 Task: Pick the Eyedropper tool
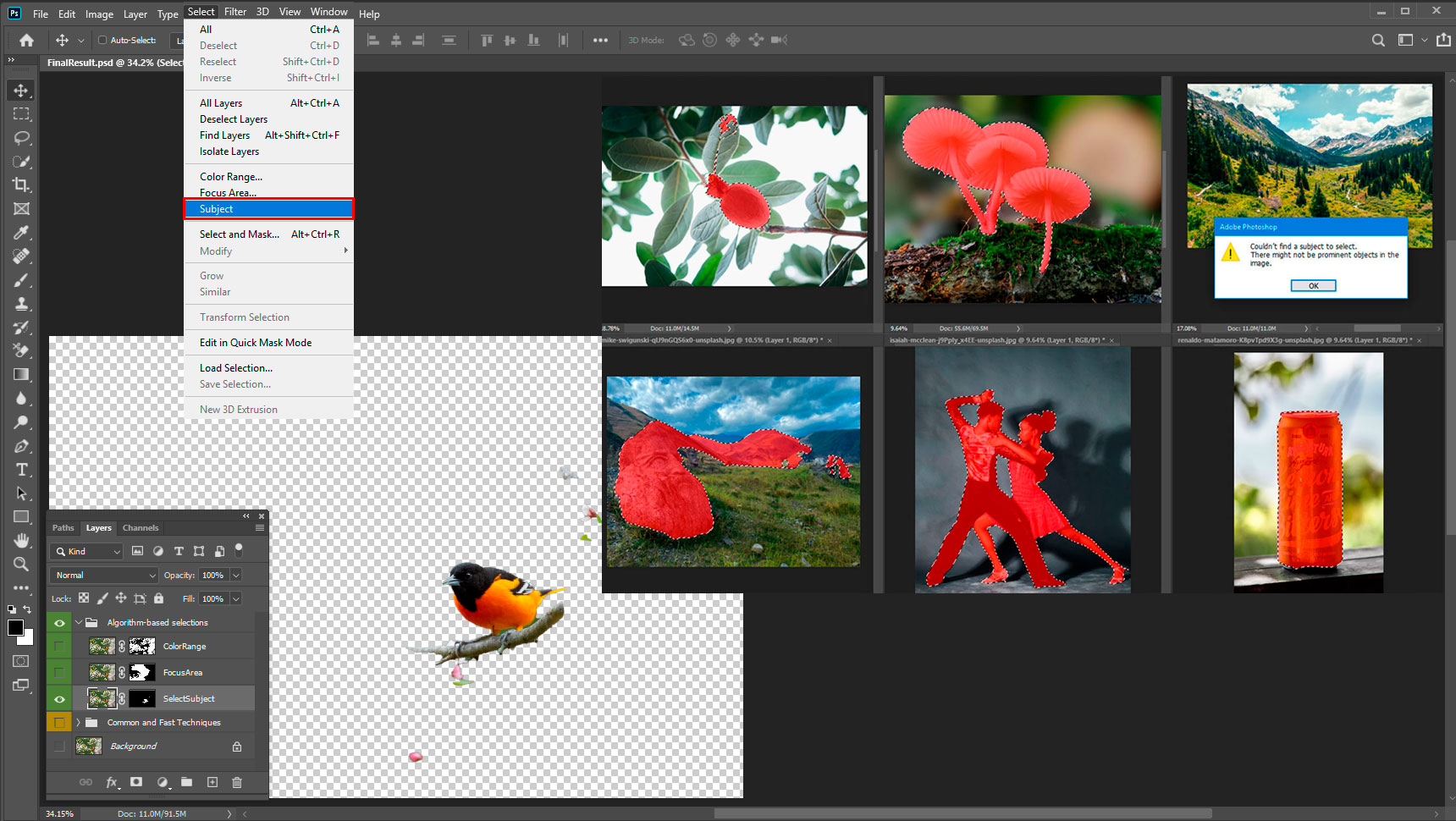[x=22, y=233]
